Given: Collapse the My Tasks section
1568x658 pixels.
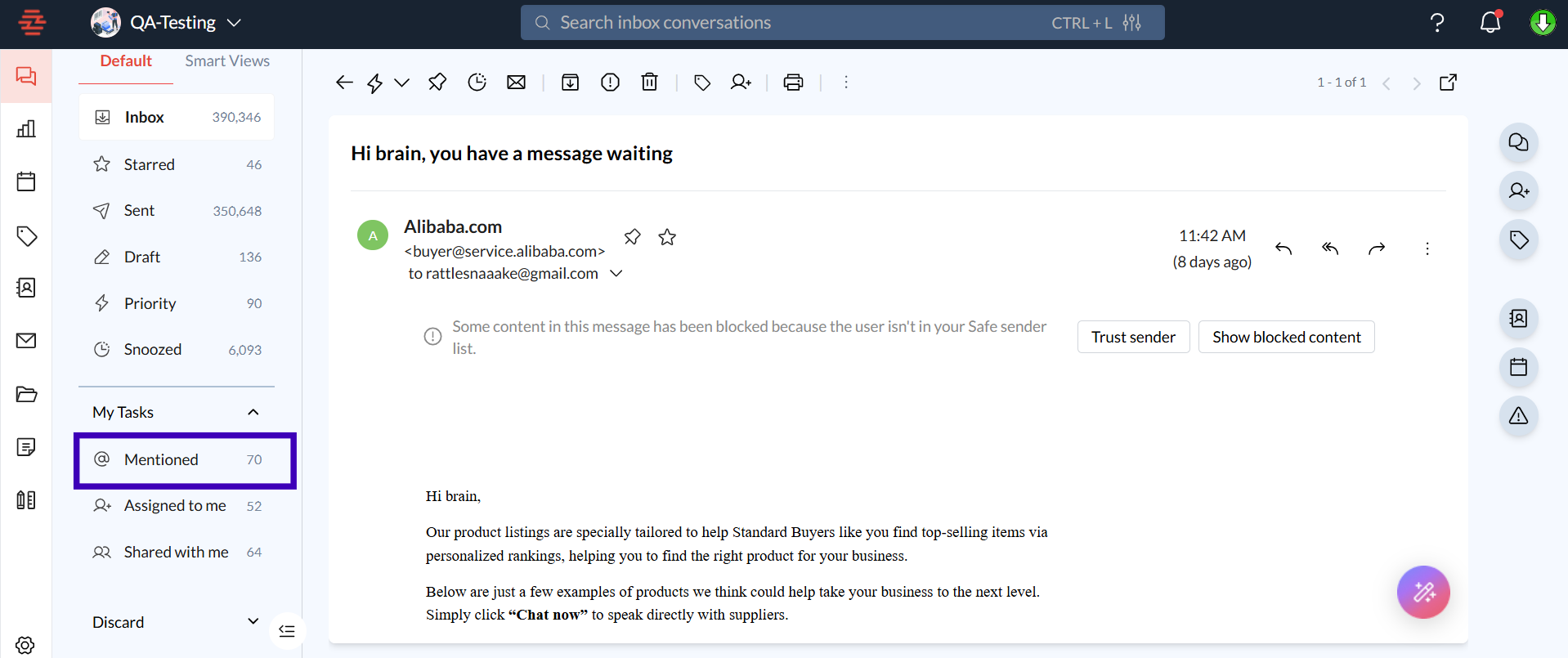Looking at the screenshot, I should [x=253, y=412].
